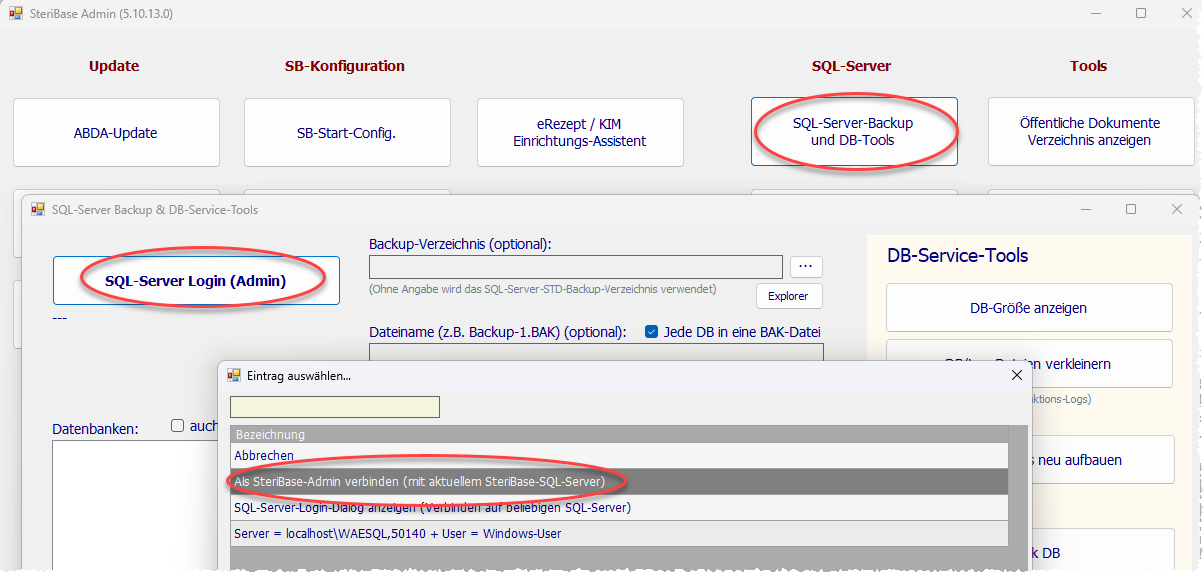Maximize the SQL-Server Backup & DB-Service-Tools window

(1131, 209)
